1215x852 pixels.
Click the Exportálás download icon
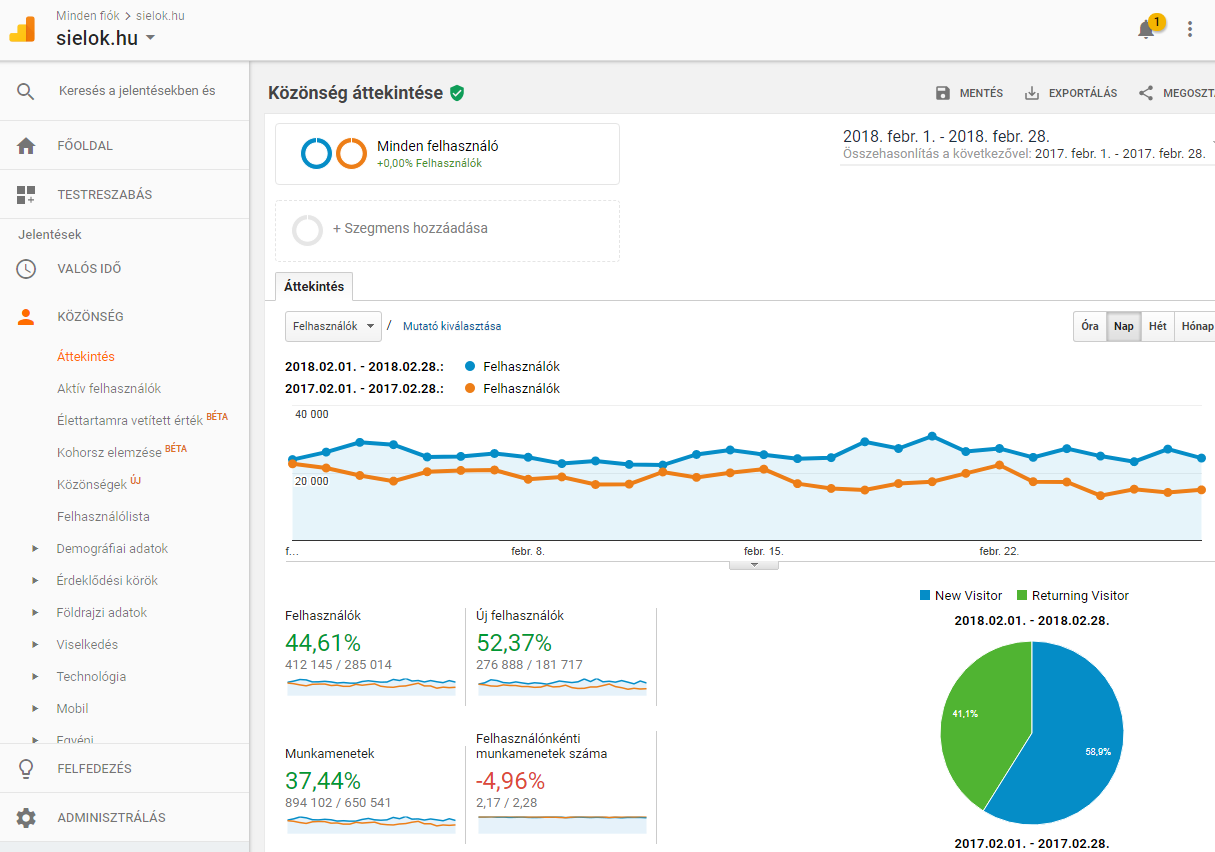click(1030, 92)
